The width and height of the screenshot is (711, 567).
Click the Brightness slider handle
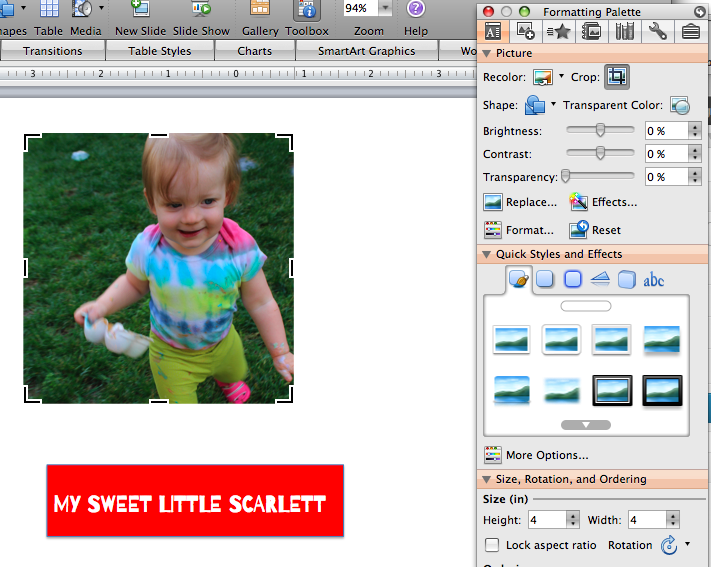coord(600,130)
